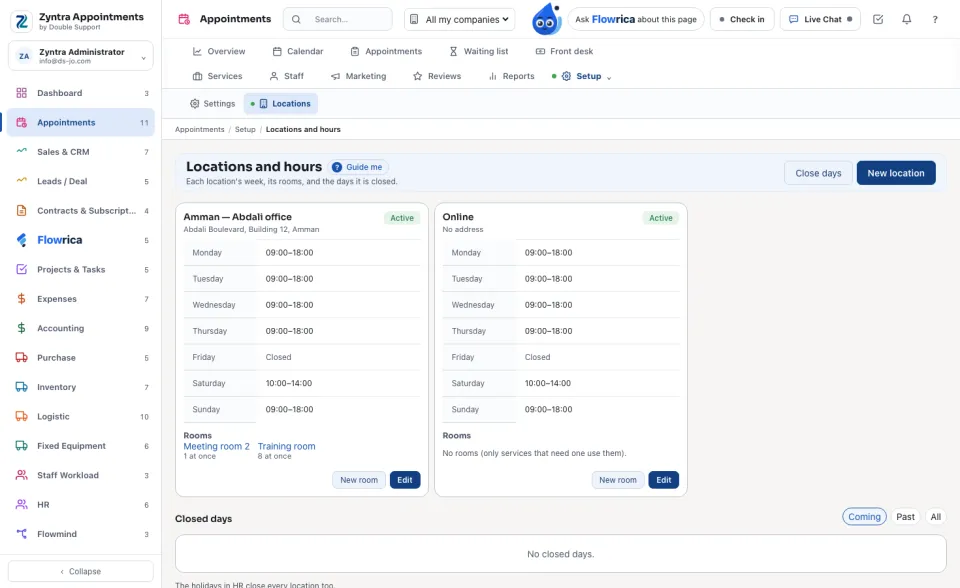Screen dimensions: 960x588
Task: Open Fixed Equipment module
Action: 81,446
